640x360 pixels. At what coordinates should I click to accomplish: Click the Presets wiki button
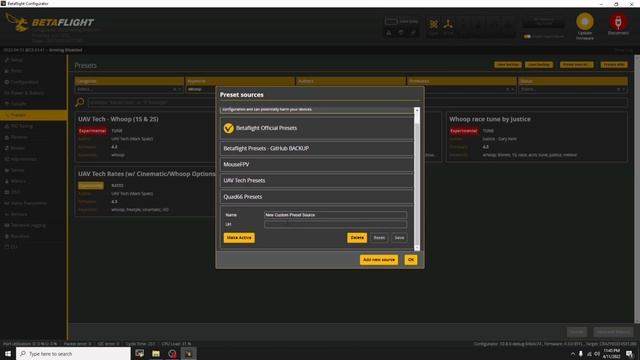[614, 65]
